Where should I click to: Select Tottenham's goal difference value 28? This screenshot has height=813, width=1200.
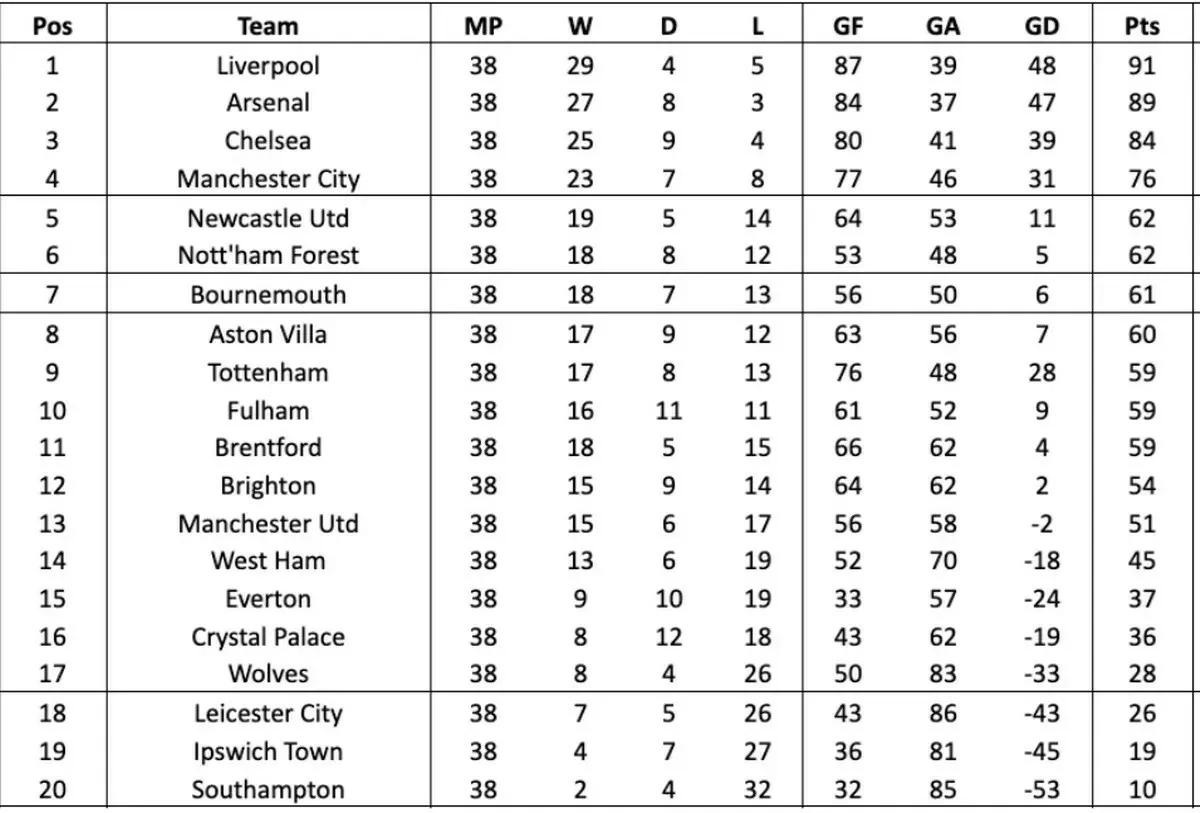coord(1042,372)
